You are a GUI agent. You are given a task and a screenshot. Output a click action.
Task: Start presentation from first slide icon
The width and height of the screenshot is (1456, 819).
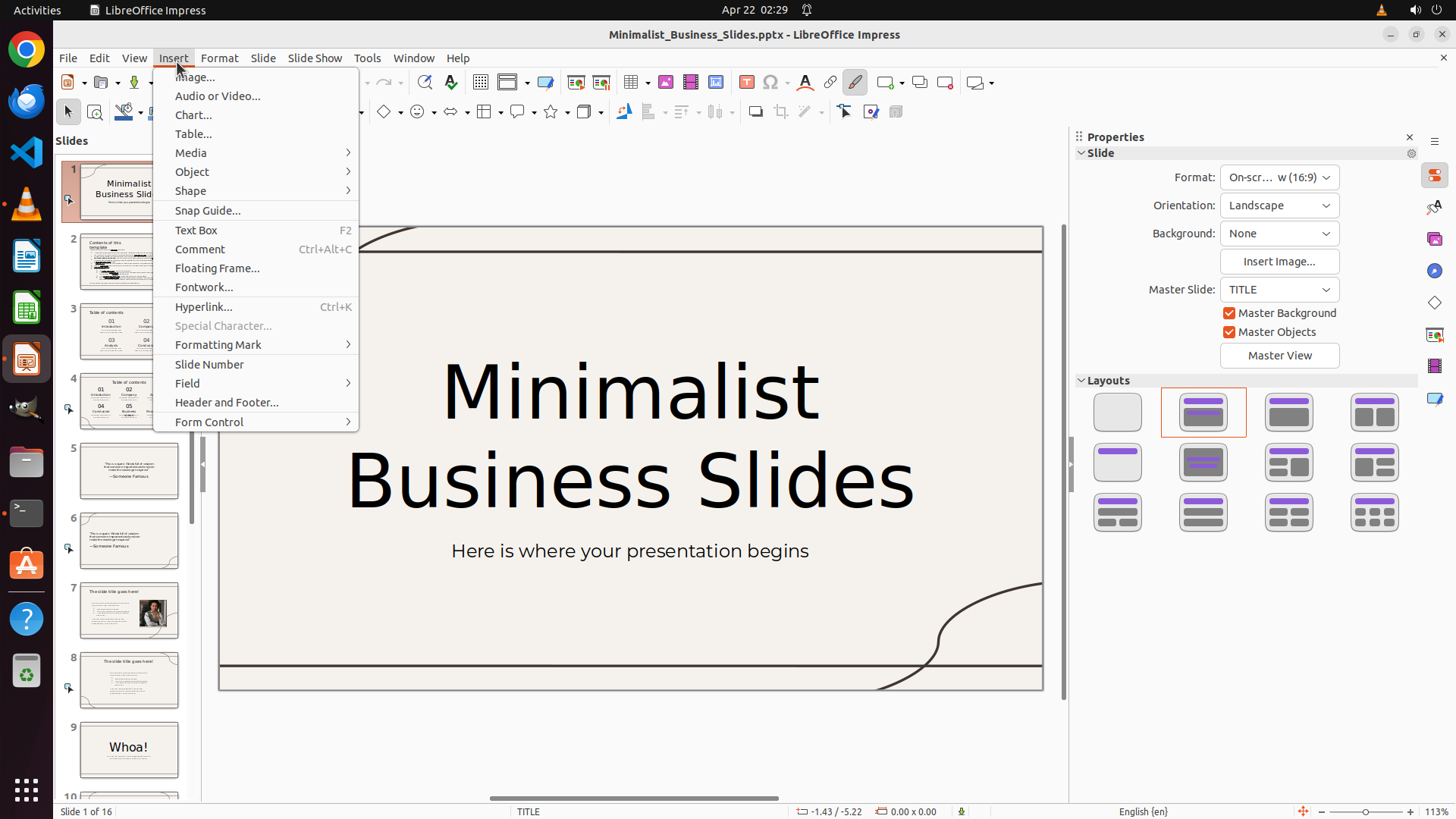pyautogui.click(x=576, y=83)
